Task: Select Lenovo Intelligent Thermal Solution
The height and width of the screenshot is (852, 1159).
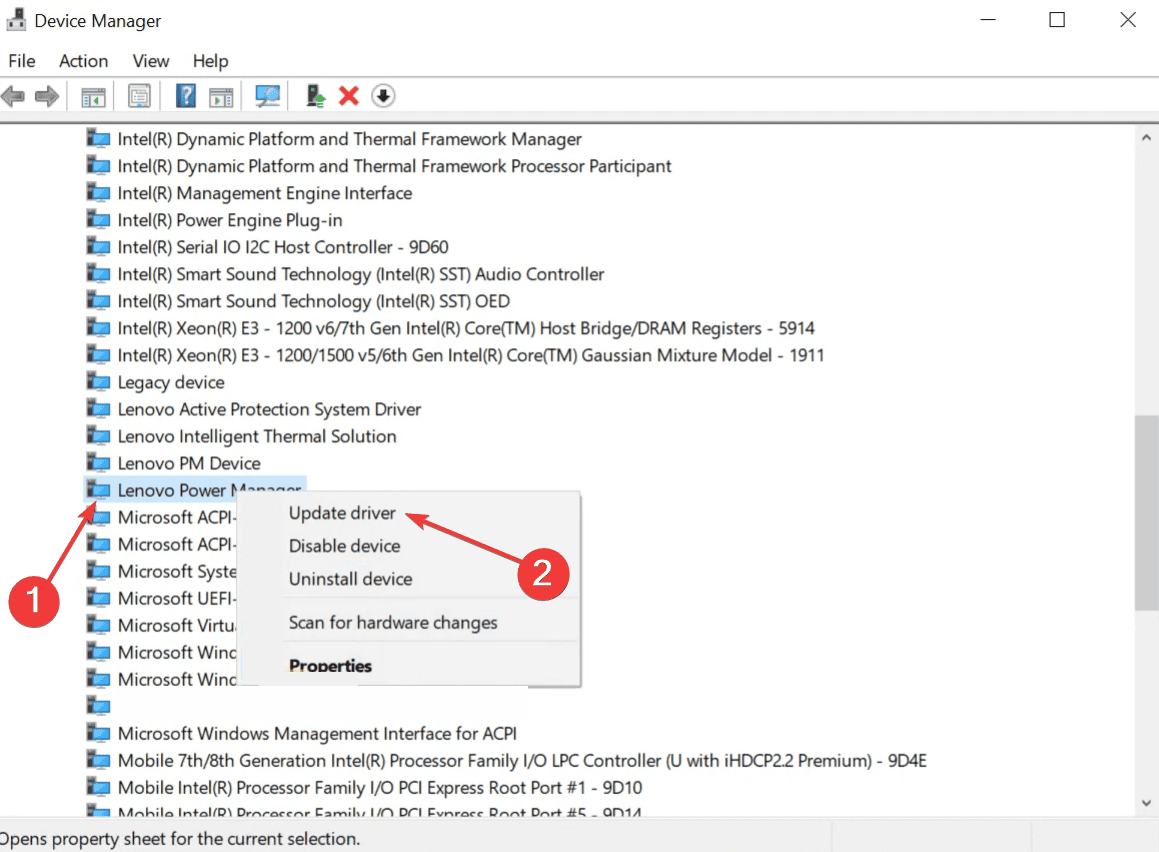Action: 256,436
